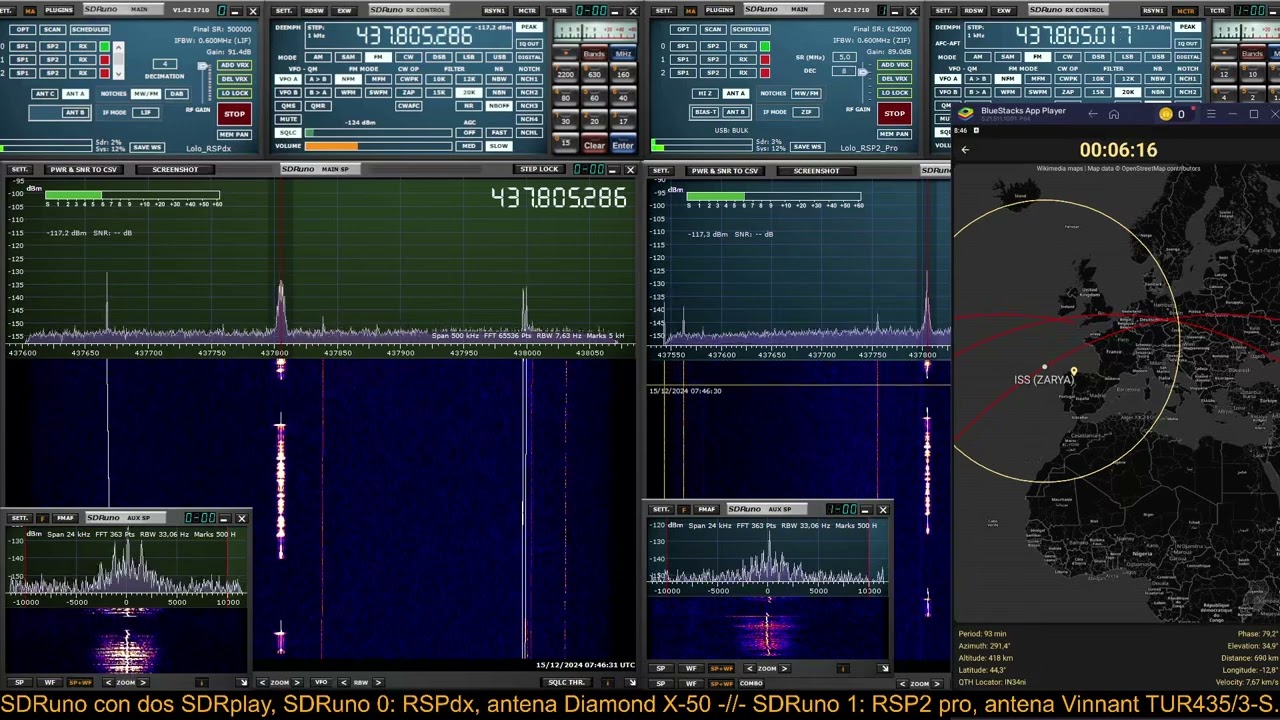Click SP1 for VRX 0 in left Main
1280x720 pixels.
(x=22, y=46)
